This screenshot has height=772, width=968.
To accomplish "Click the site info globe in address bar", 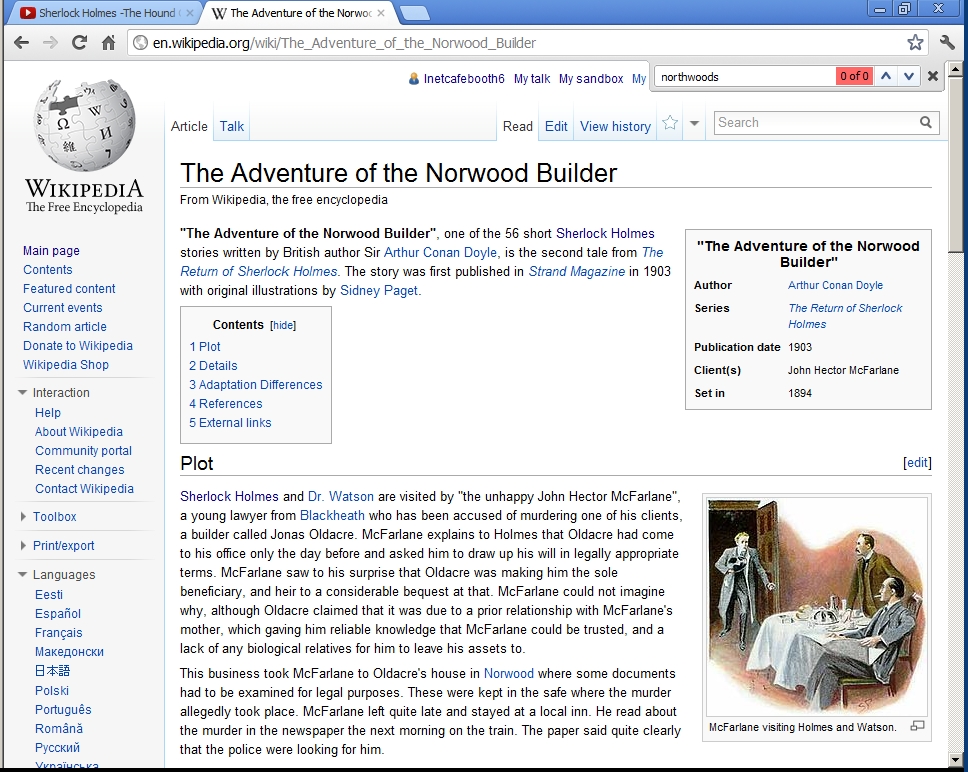I will (141, 43).
